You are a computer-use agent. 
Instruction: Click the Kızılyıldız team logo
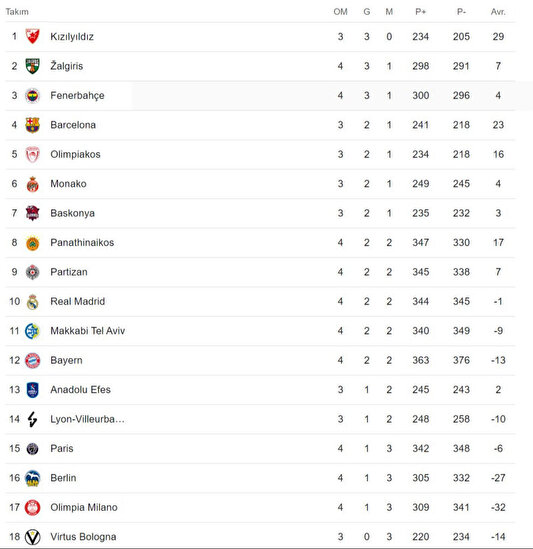tap(33, 36)
